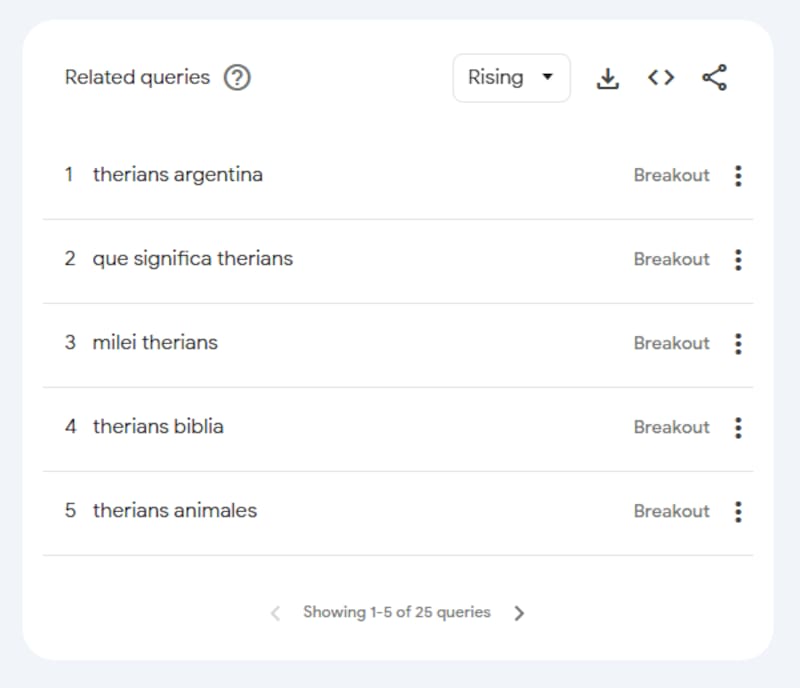This screenshot has width=800, height=688.
Task: Click Breakout label for therians argentina
Action: [x=671, y=175]
